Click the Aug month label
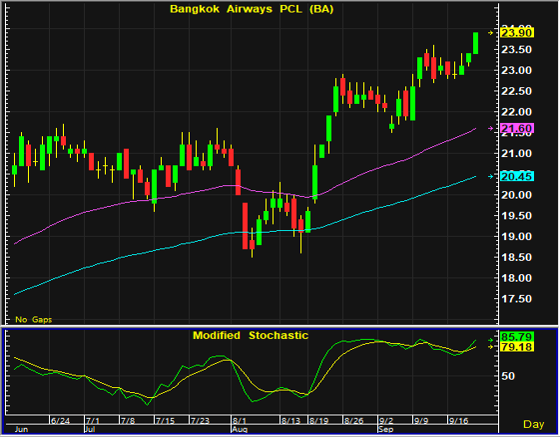560x437 pixels. pyautogui.click(x=239, y=429)
